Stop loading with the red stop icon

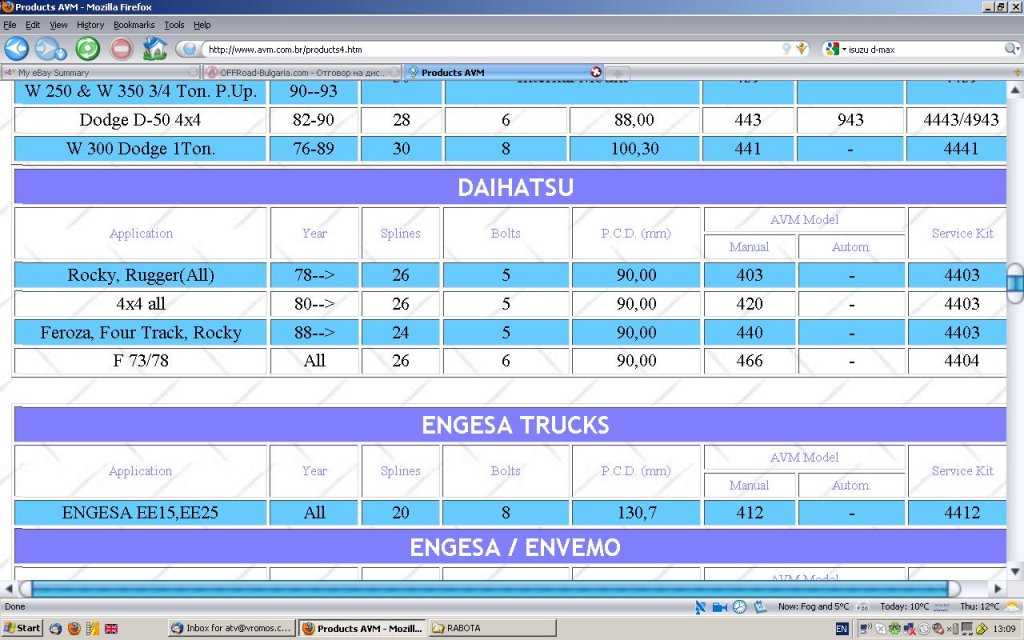(121, 49)
